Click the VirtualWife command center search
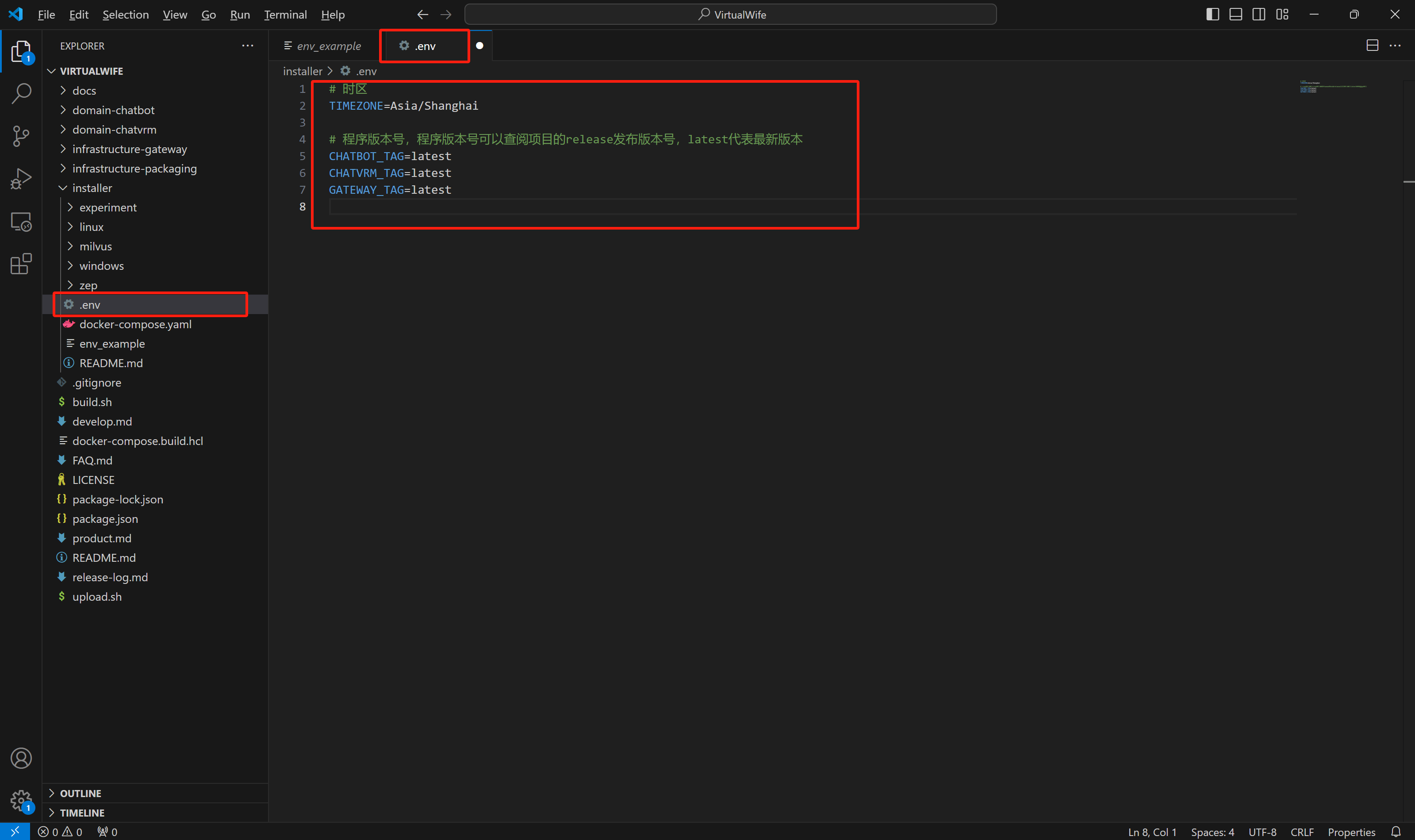Screen dimensions: 1415x840 [x=730, y=14]
